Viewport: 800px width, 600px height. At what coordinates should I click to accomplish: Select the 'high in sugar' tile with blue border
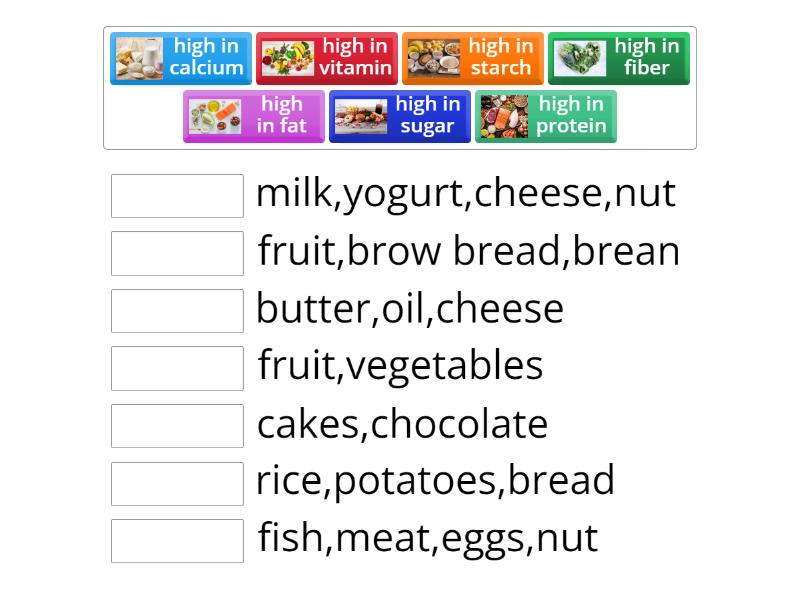pos(399,116)
